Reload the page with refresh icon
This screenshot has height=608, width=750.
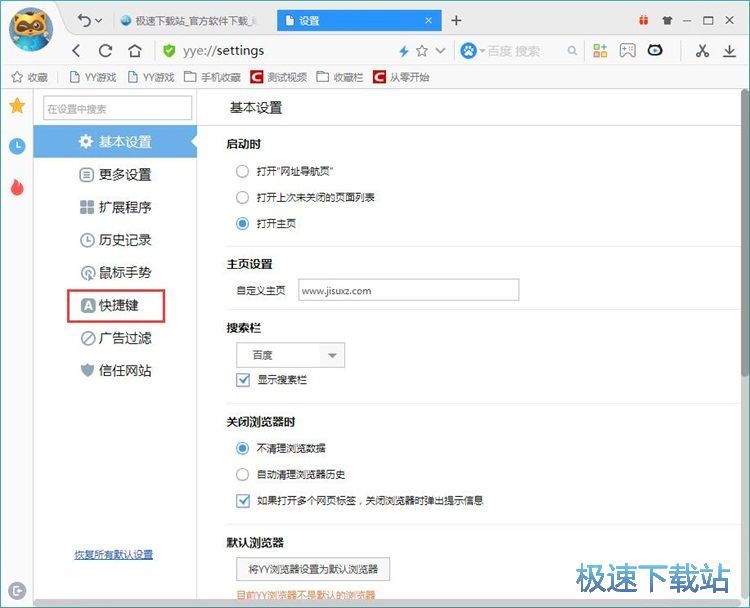tap(105, 51)
